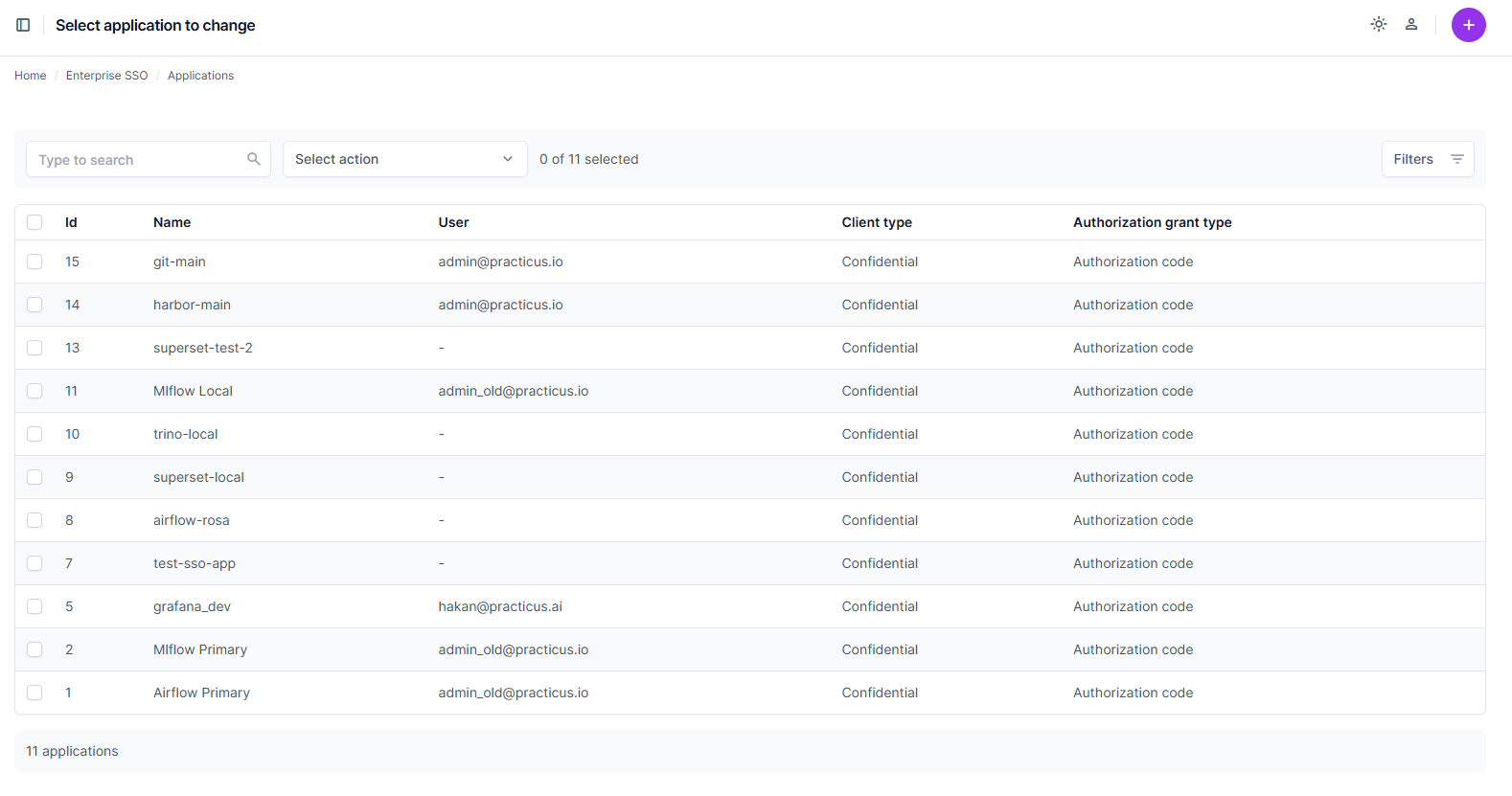Focus the Type to search field

coord(139,160)
